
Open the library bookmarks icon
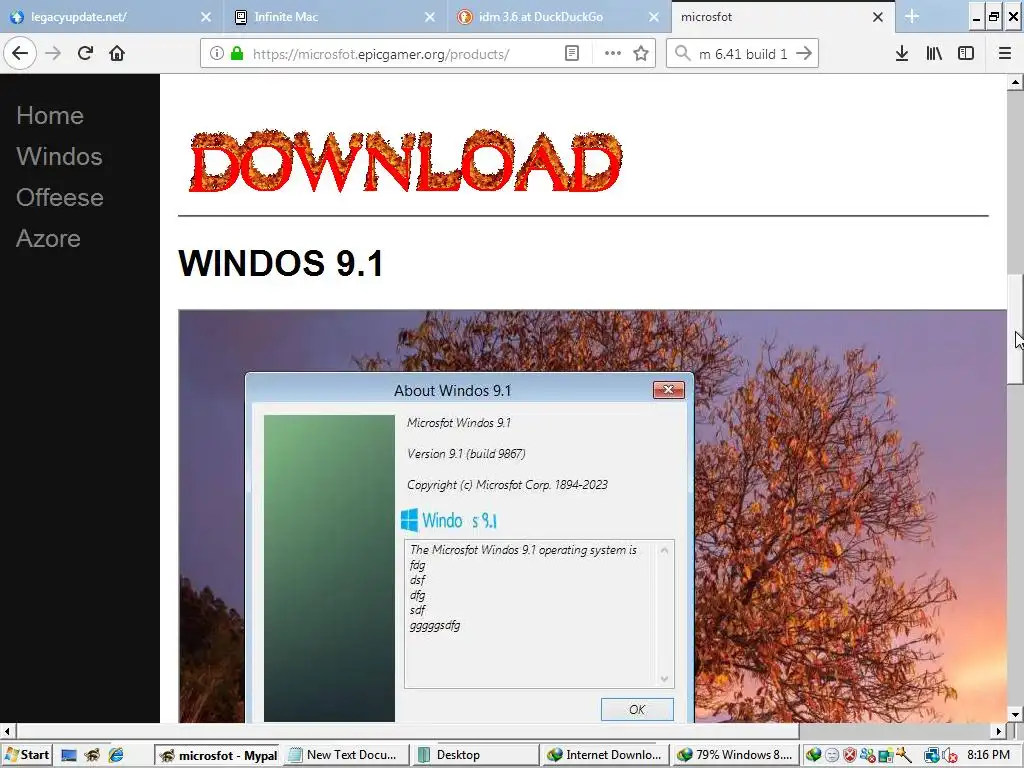tap(934, 54)
